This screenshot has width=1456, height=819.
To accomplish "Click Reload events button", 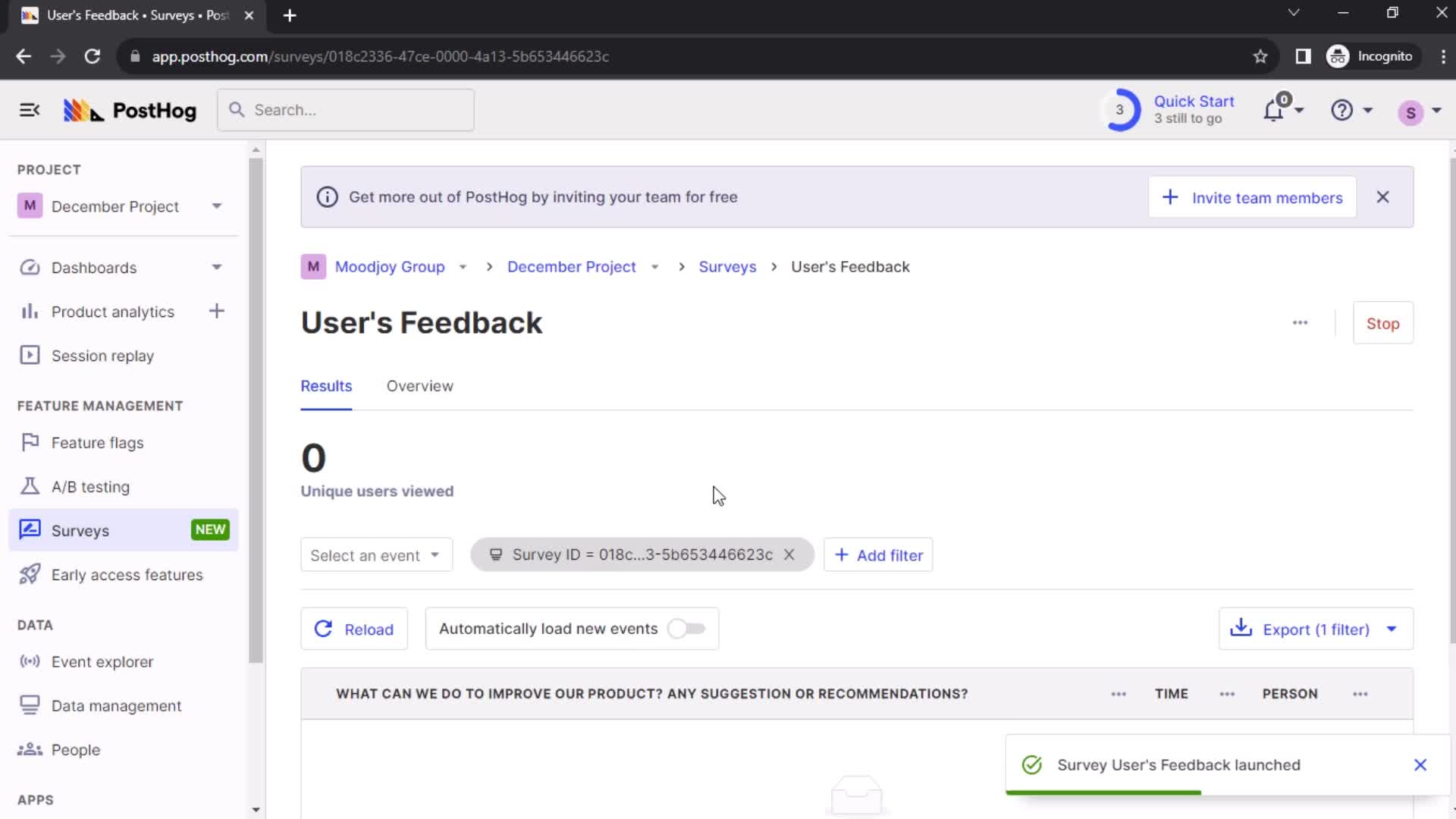I will [x=355, y=629].
